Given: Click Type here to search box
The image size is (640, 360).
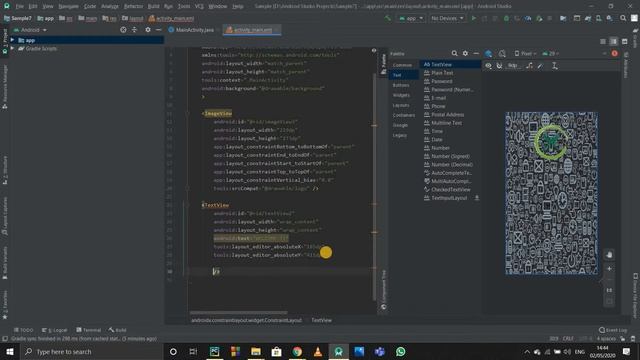Looking at the screenshot, I should point(91,351).
